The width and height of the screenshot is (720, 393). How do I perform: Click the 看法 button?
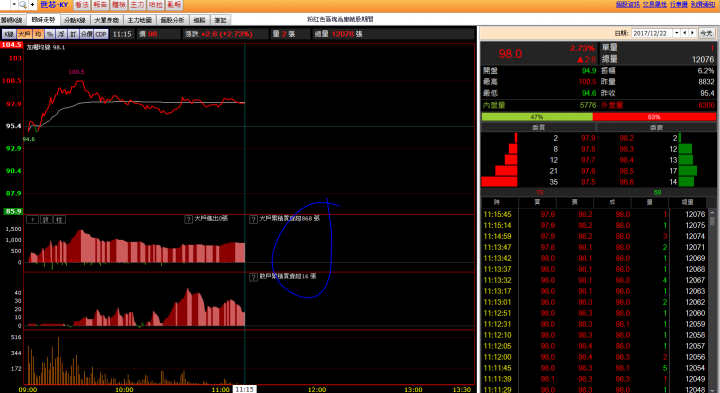point(82,5)
